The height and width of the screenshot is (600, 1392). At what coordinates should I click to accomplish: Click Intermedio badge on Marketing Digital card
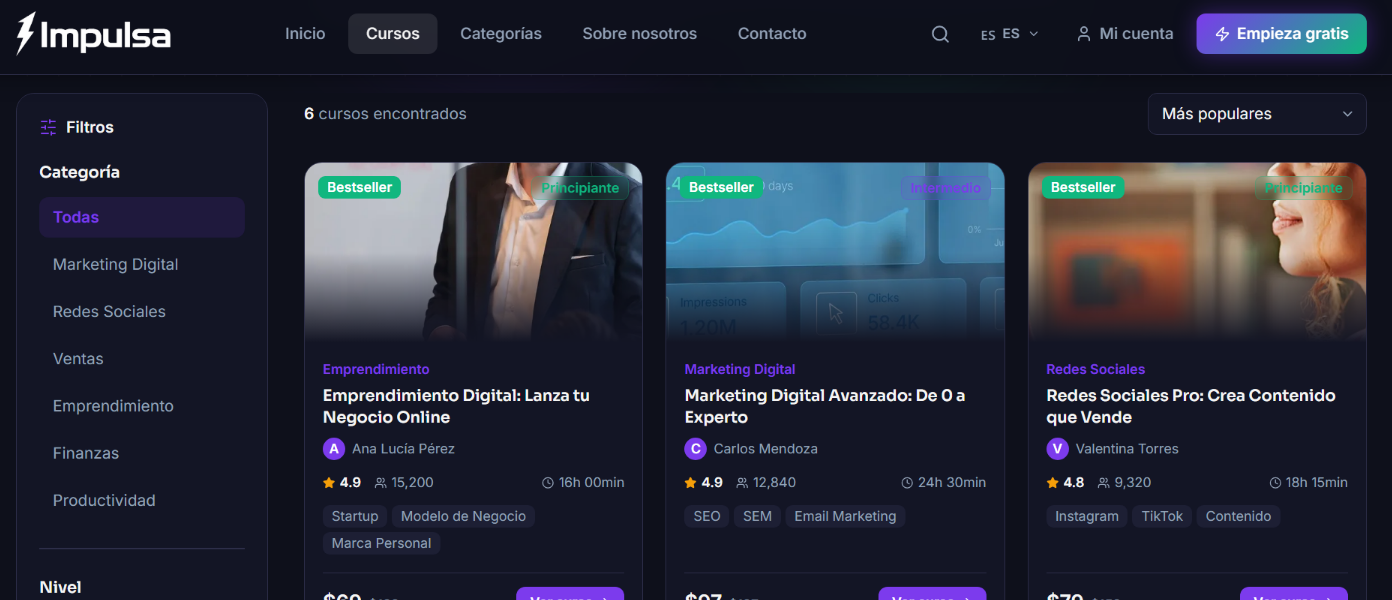[946, 188]
